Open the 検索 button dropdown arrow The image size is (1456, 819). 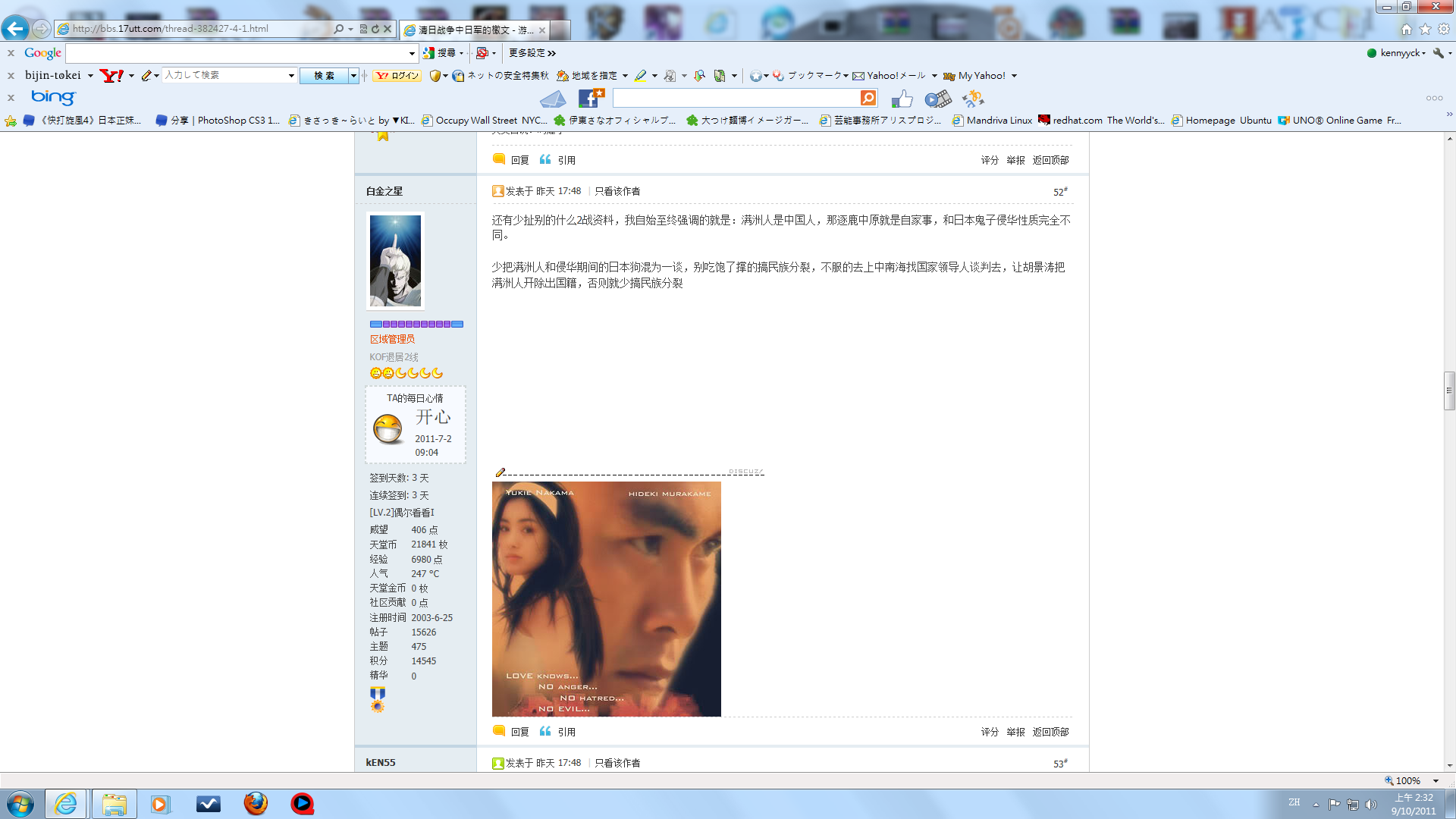pyautogui.click(x=353, y=76)
